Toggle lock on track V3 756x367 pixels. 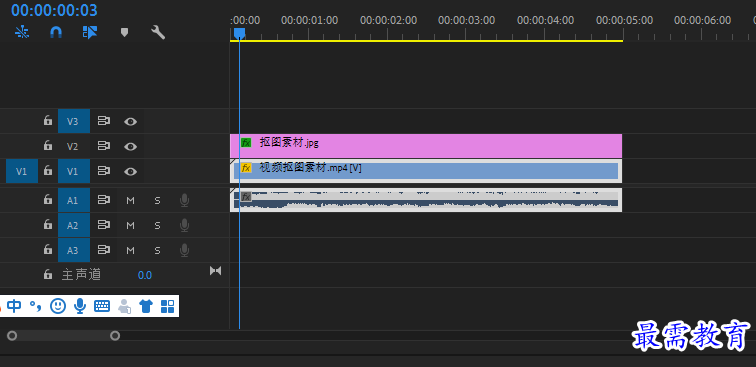tap(48, 121)
